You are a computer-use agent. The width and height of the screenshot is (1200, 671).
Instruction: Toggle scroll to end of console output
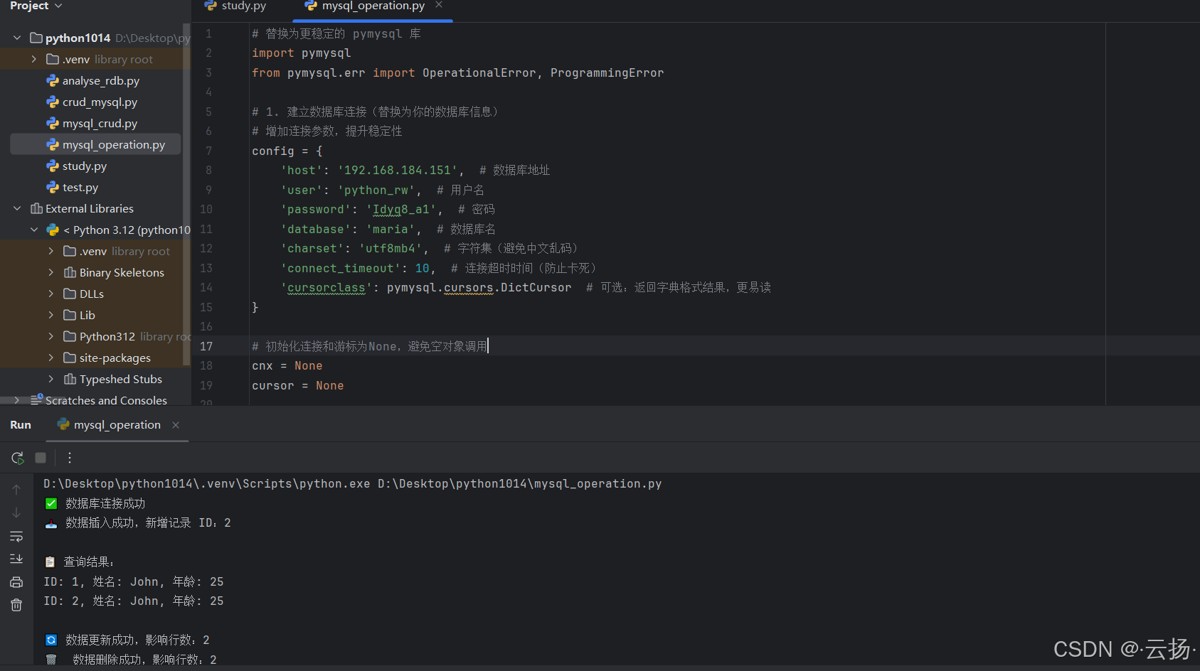click(16, 559)
